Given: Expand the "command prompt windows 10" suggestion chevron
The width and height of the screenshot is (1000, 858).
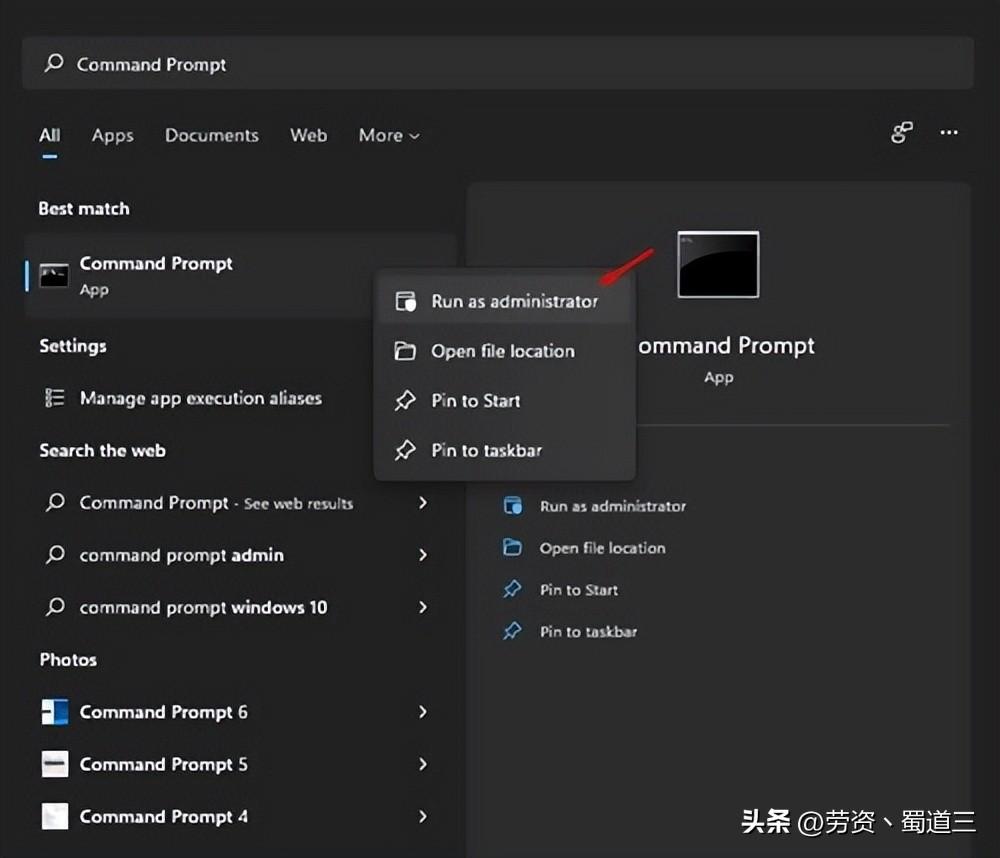Looking at the screenshot, I should point(422,607).
